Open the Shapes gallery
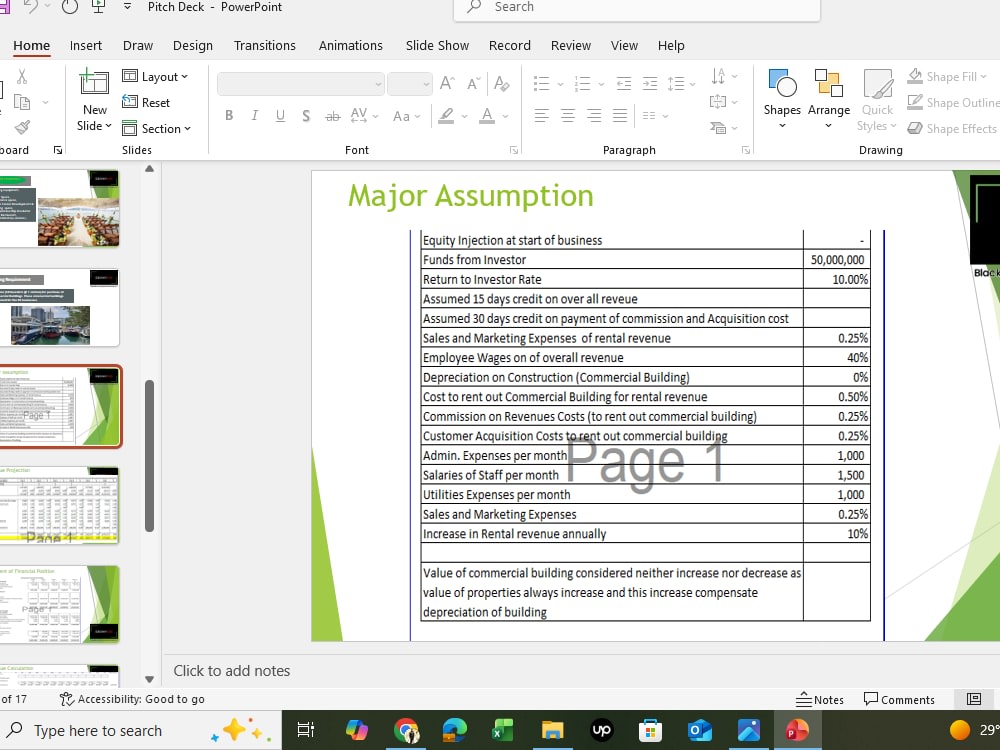 point(782,98)
